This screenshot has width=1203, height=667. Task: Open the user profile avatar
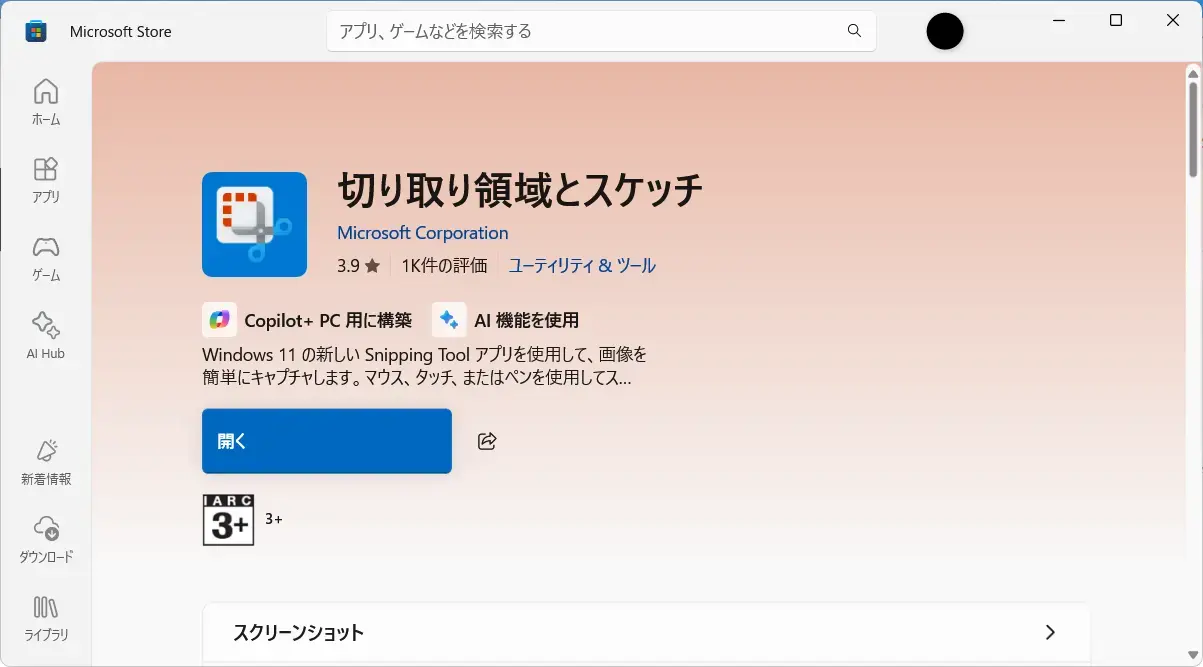point(945,31)
